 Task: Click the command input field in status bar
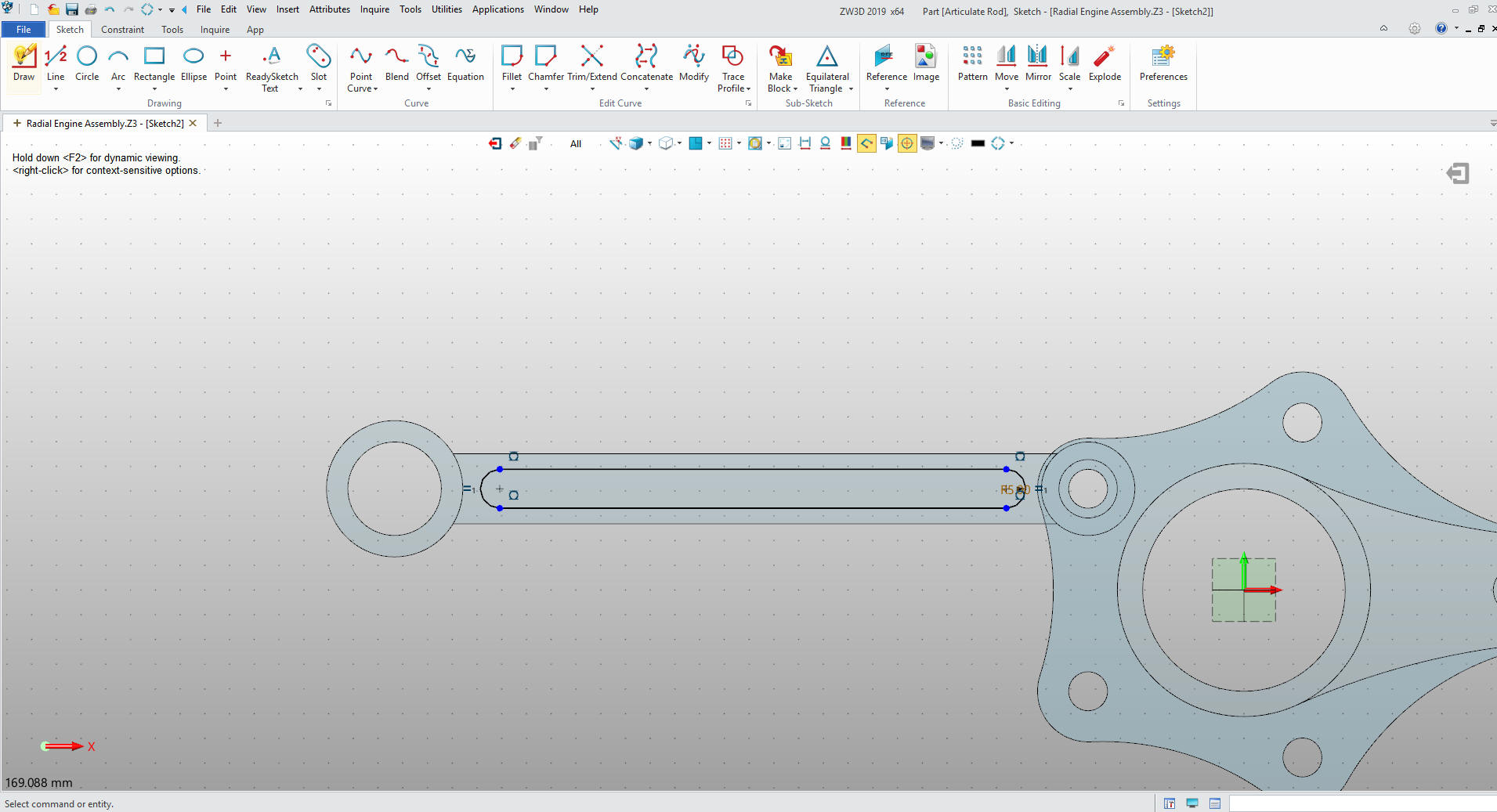click(1361, 803)
